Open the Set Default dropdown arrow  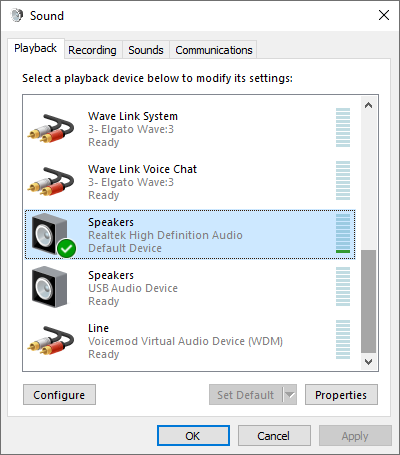290,395
